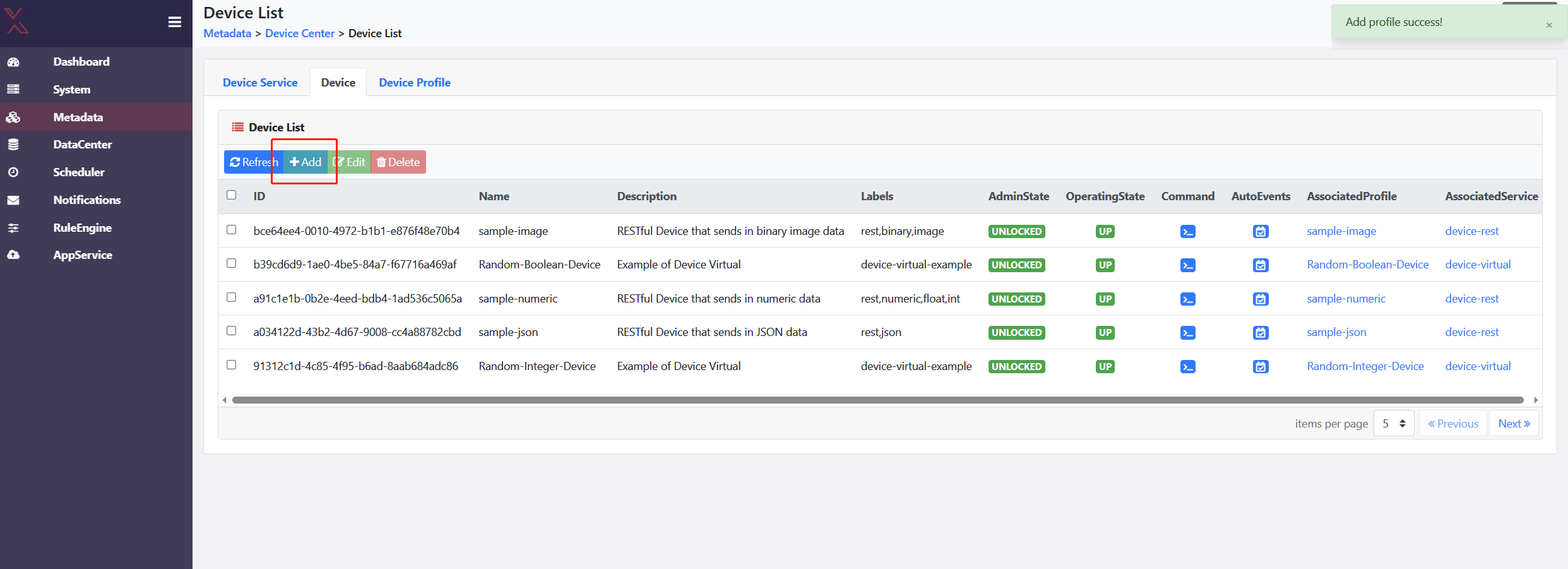Open Notifications via its sidebar icon

coord(13,200)
